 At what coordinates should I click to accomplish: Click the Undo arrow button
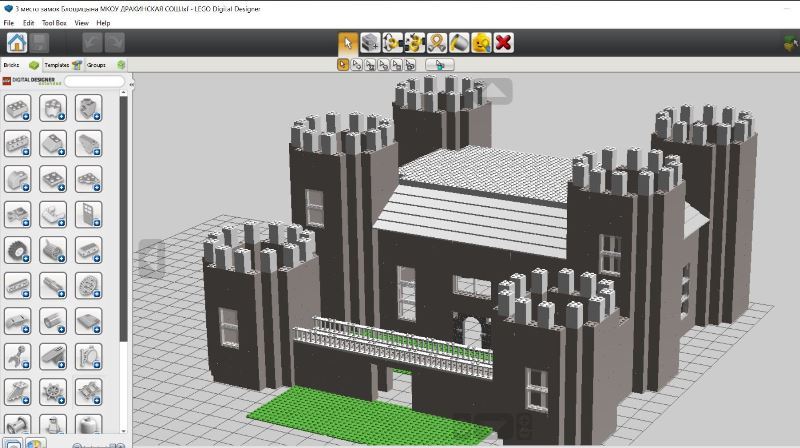[92, 42]
